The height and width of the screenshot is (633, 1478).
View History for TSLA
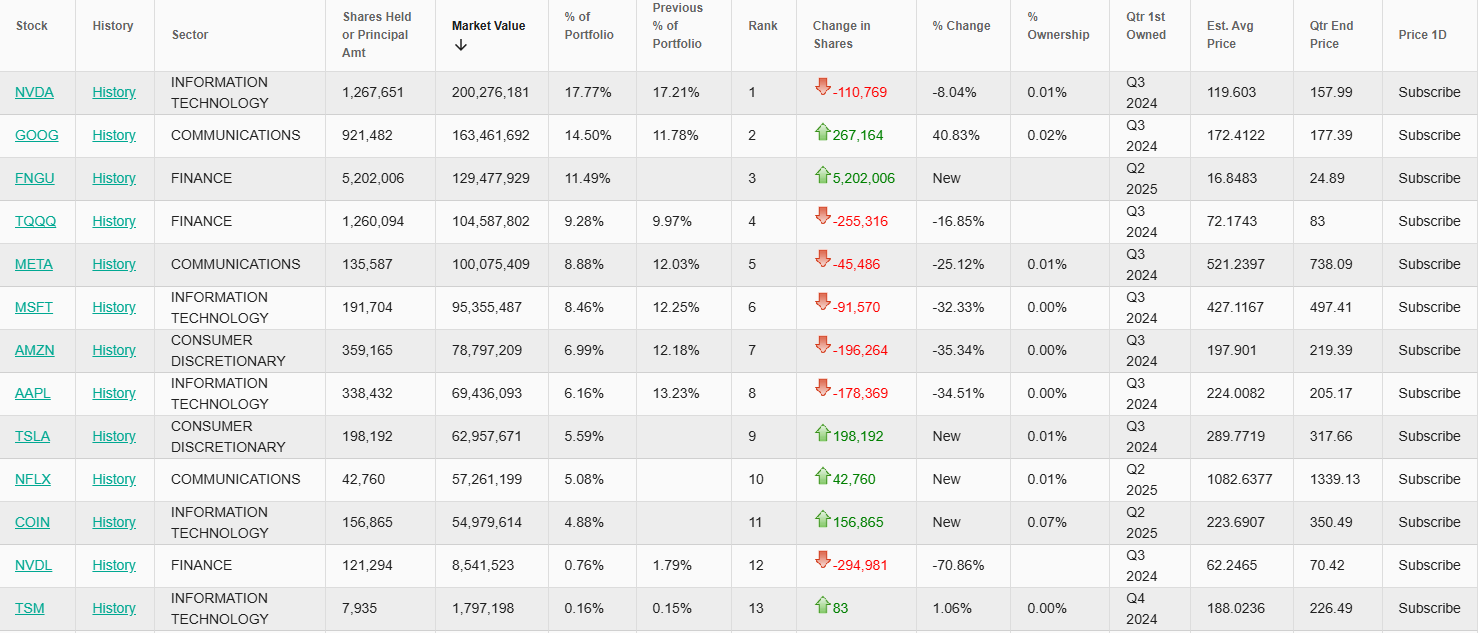coord(114,436)
